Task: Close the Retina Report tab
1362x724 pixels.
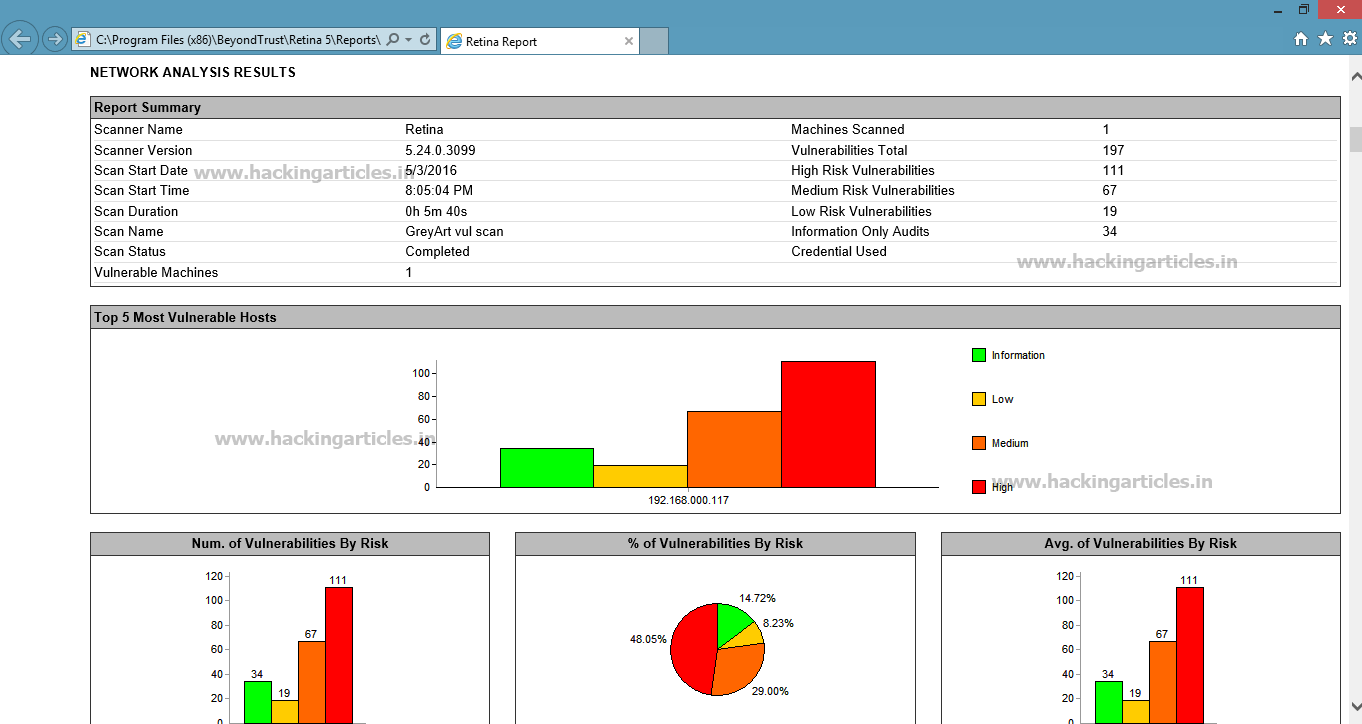Action: pyautogui.click(x=628, y=41)
